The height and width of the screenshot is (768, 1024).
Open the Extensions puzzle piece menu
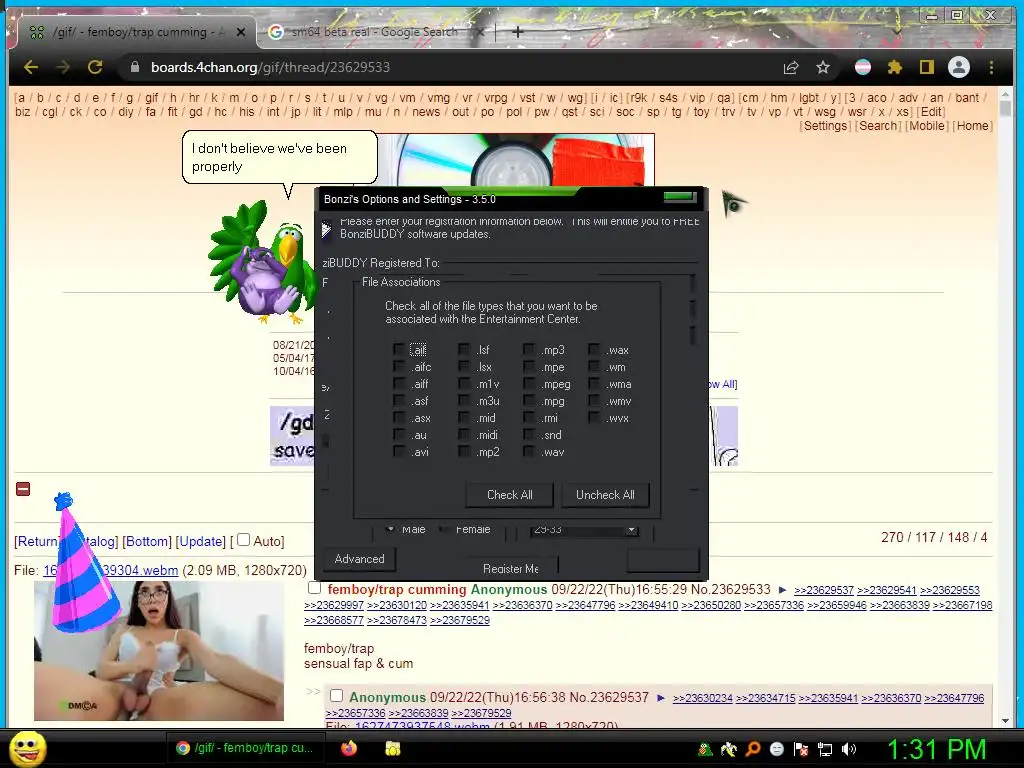(895, 67)
